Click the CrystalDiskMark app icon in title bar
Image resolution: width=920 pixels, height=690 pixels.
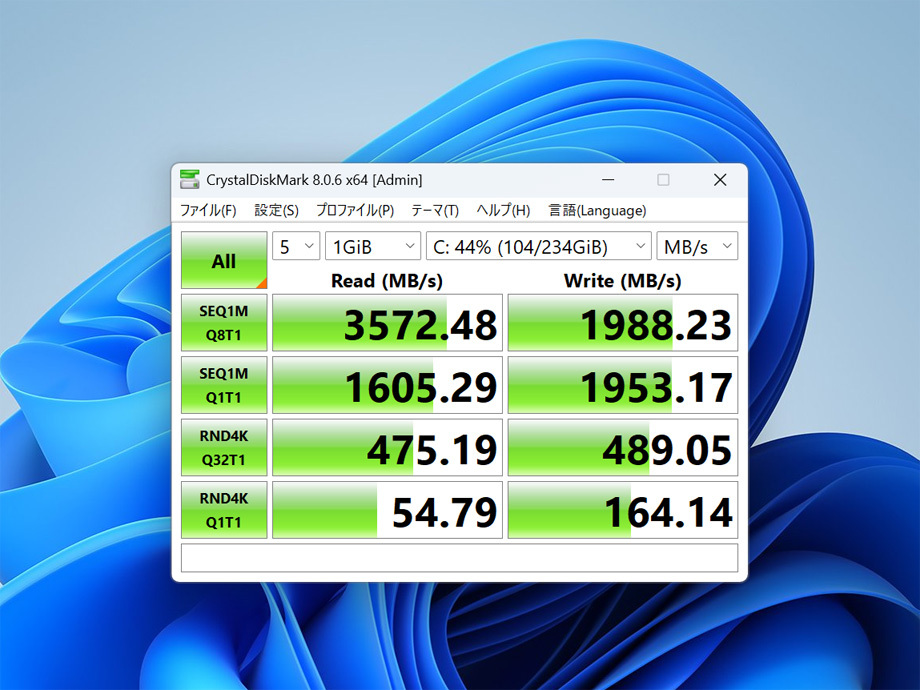tap(190, 180)
